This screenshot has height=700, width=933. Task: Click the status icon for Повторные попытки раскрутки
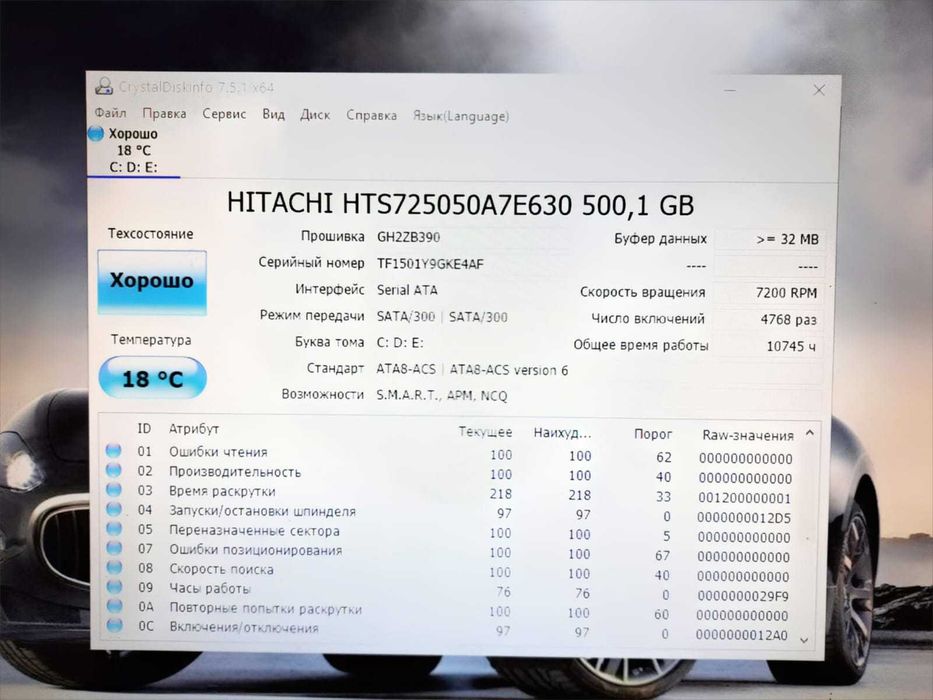[x=114, y=606]
